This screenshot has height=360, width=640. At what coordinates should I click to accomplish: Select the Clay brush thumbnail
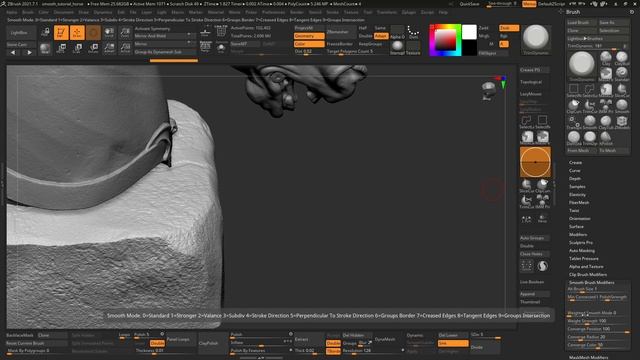tap(606, 58)
